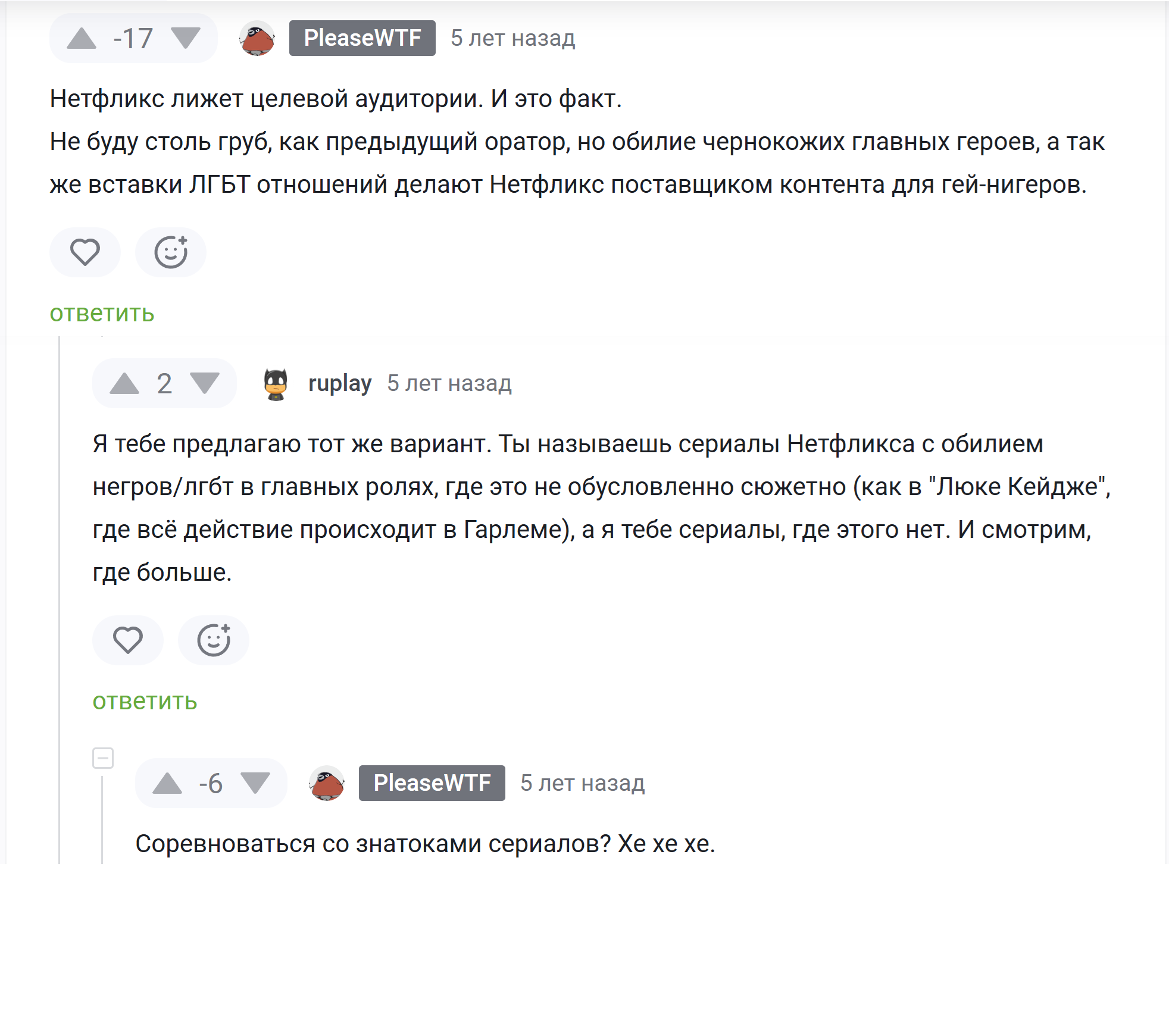The image size is (1169, 1036).
Task: Toggle like heart on the first comment
Action: [x=85, y=252]
